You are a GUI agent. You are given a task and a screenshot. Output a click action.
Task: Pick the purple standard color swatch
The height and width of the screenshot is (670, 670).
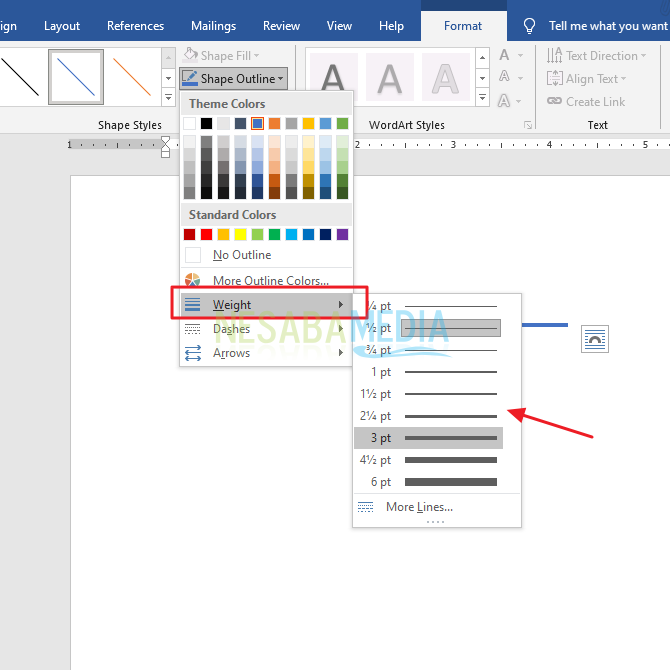[343, 234]
